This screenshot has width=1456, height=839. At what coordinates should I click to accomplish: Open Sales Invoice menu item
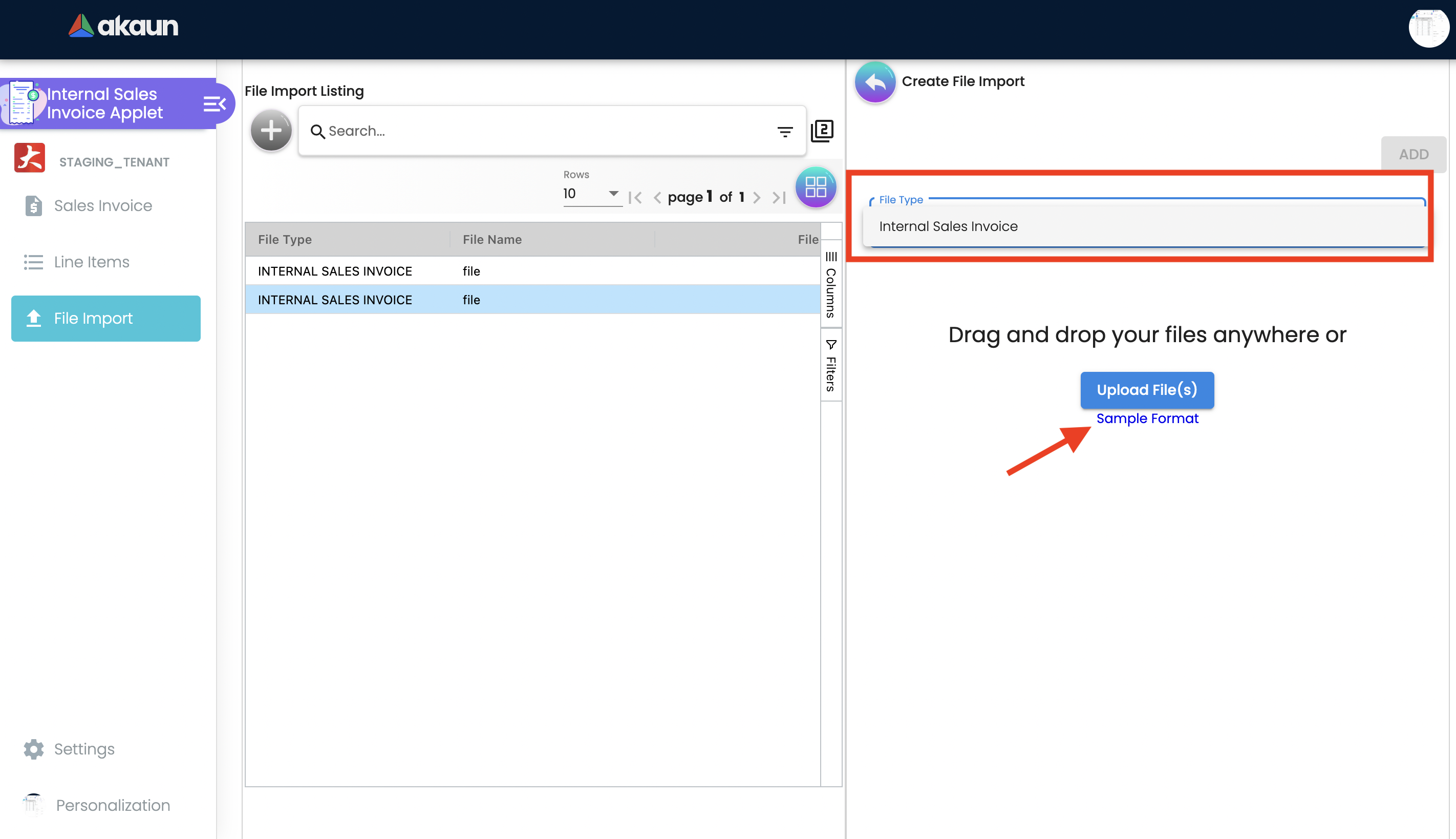pos(102,206)
